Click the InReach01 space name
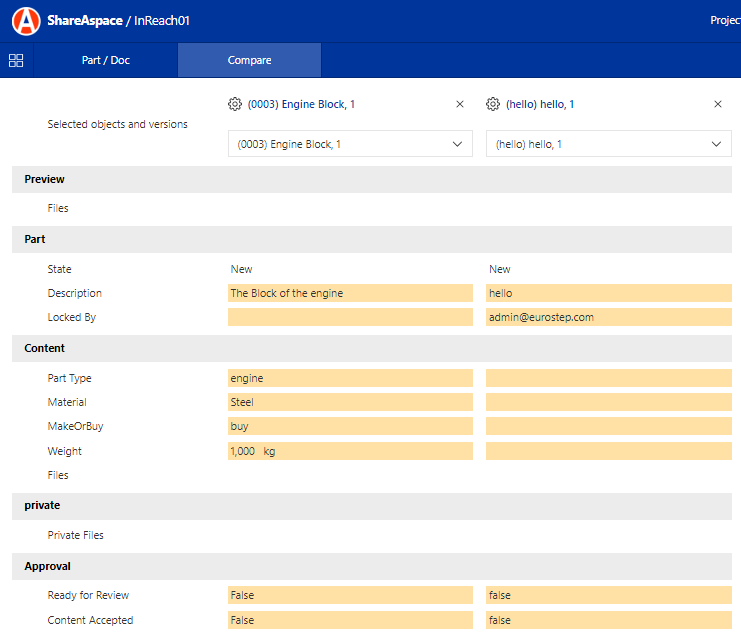This screenshot has height=641, width=741. [162, 20]
